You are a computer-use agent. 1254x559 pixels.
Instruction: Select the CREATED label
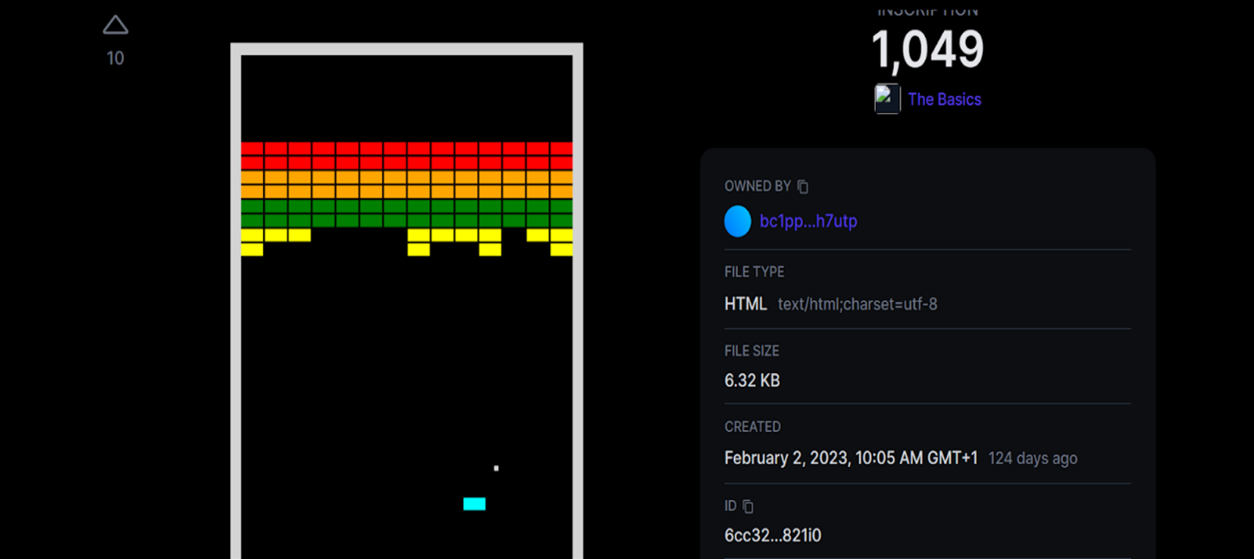coord(752,427)
